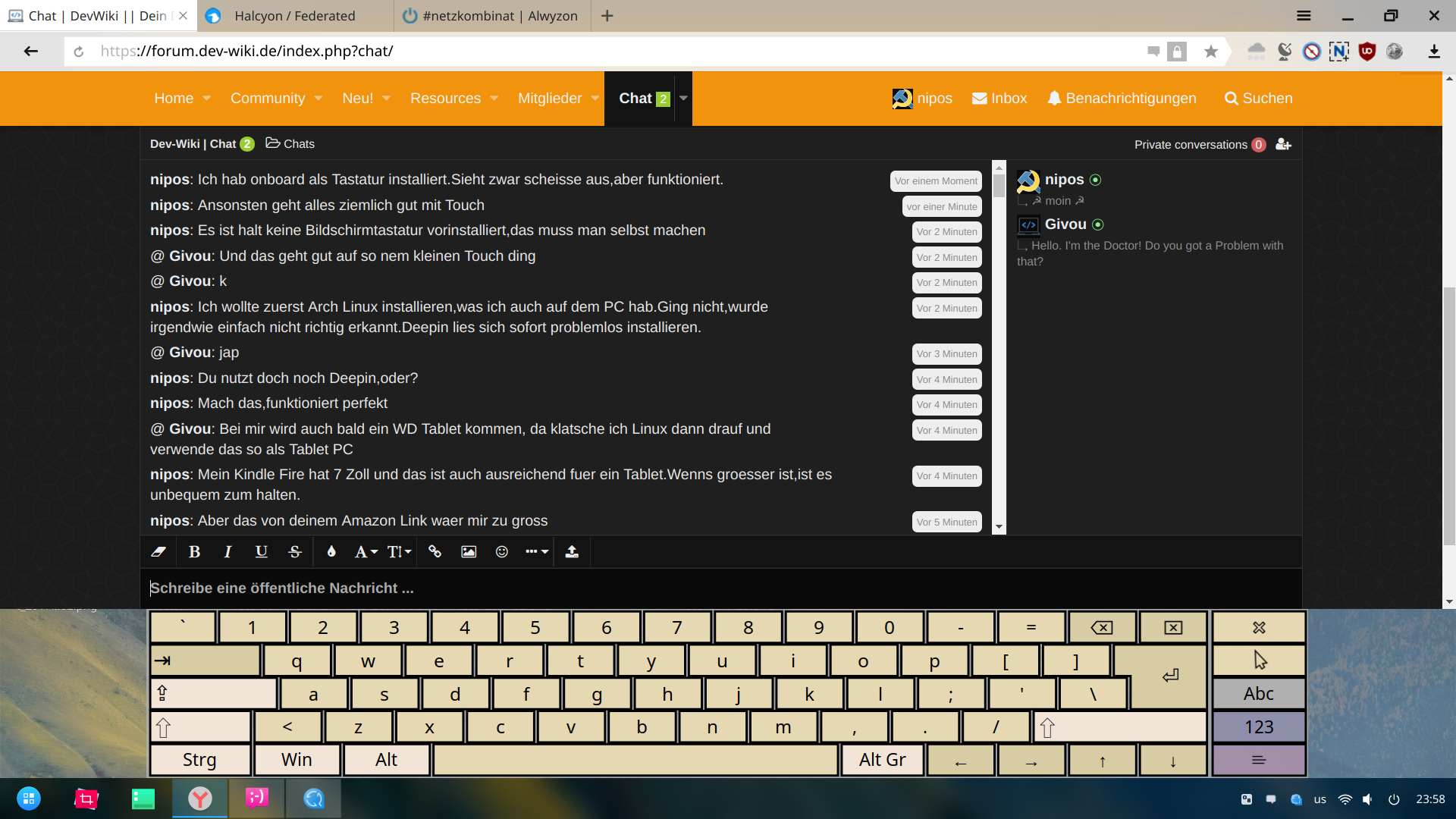The image size is (1456, 819).
Task: Switch to Halcyon / Federated tab
Action: pos(294,16)
